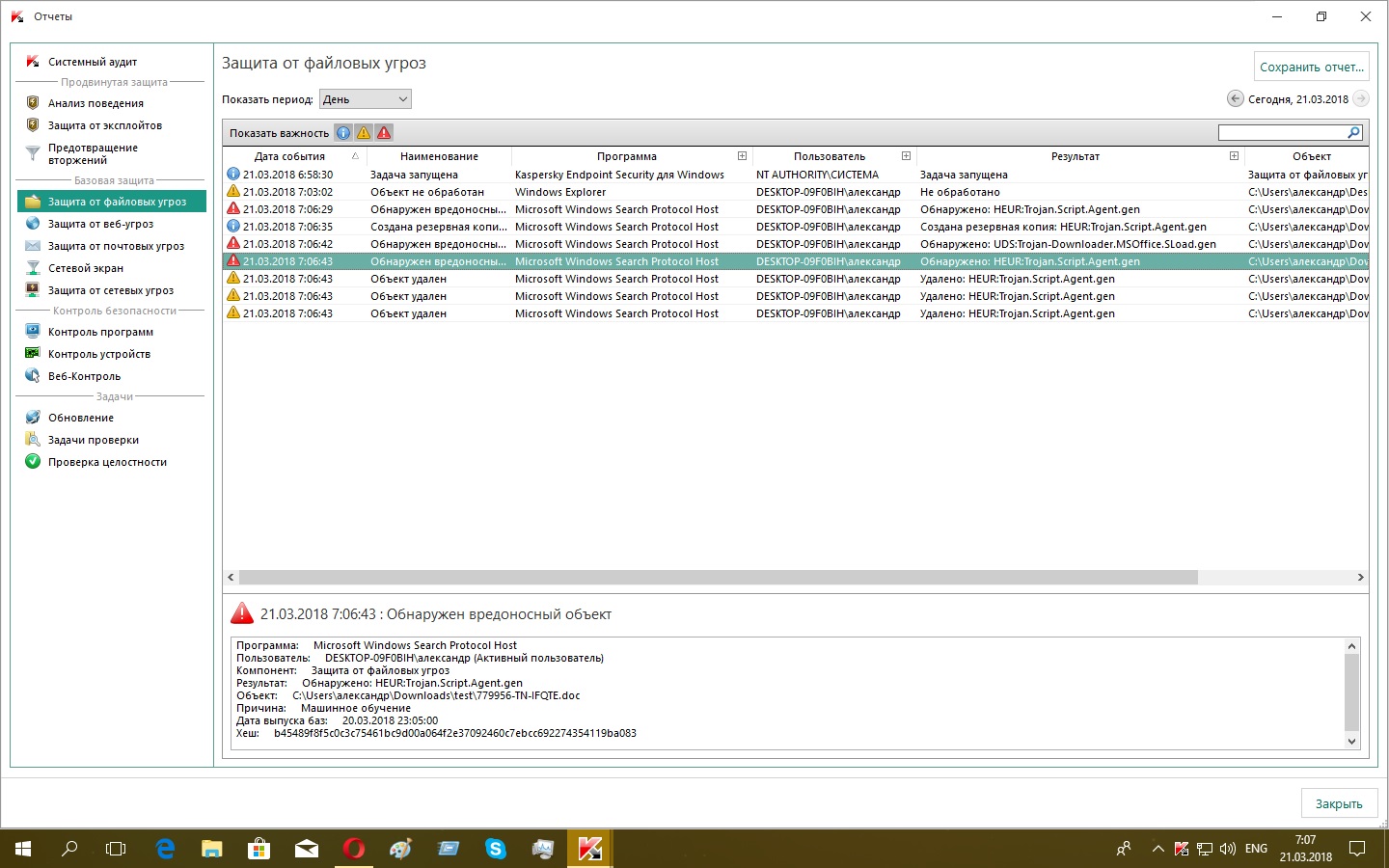1389x868 pixels.
Task: Show the Задачи проверки report
Action: (x=93, y=440)
